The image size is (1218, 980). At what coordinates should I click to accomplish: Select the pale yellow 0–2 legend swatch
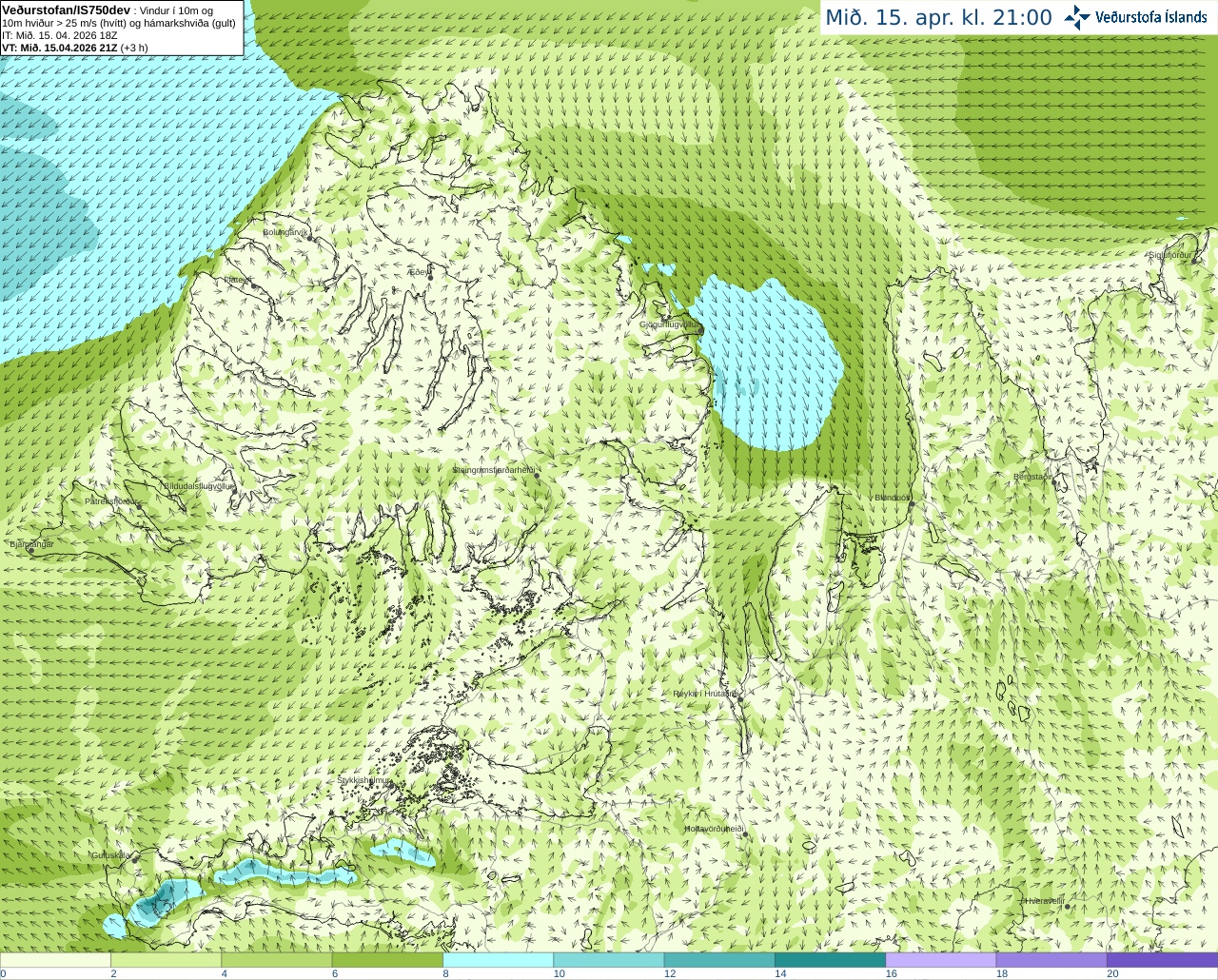(55, 960)
